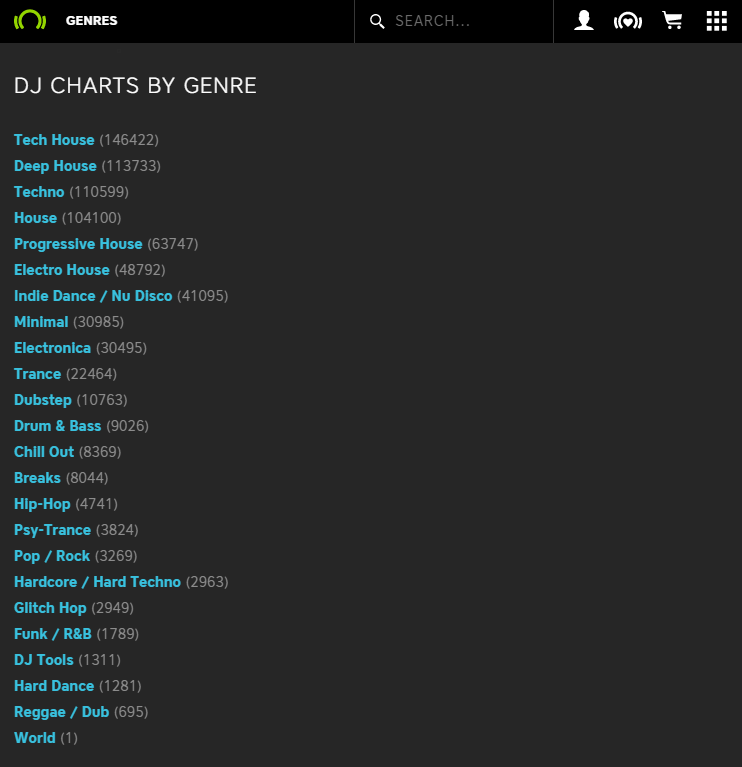Click the magnifying glass search icon
The width and height of the screenshot is (742, 767).
377,21
